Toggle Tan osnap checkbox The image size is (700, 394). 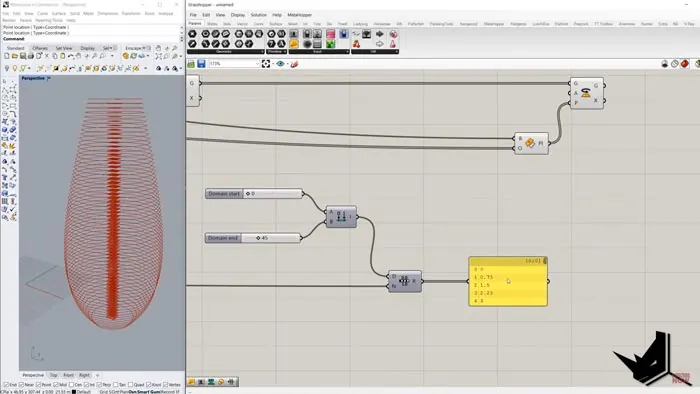(116, 385)
